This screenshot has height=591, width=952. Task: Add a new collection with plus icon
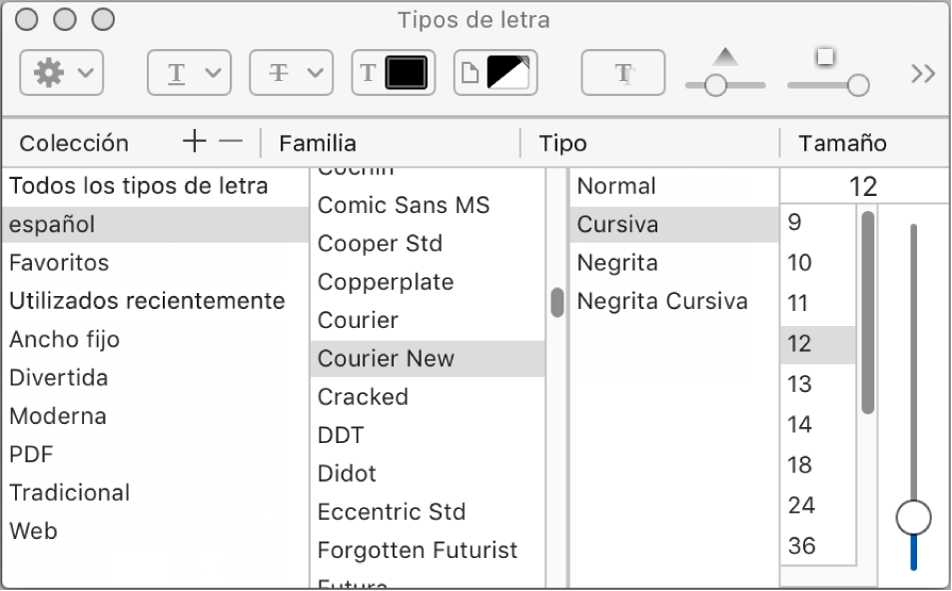pos(194,142)
